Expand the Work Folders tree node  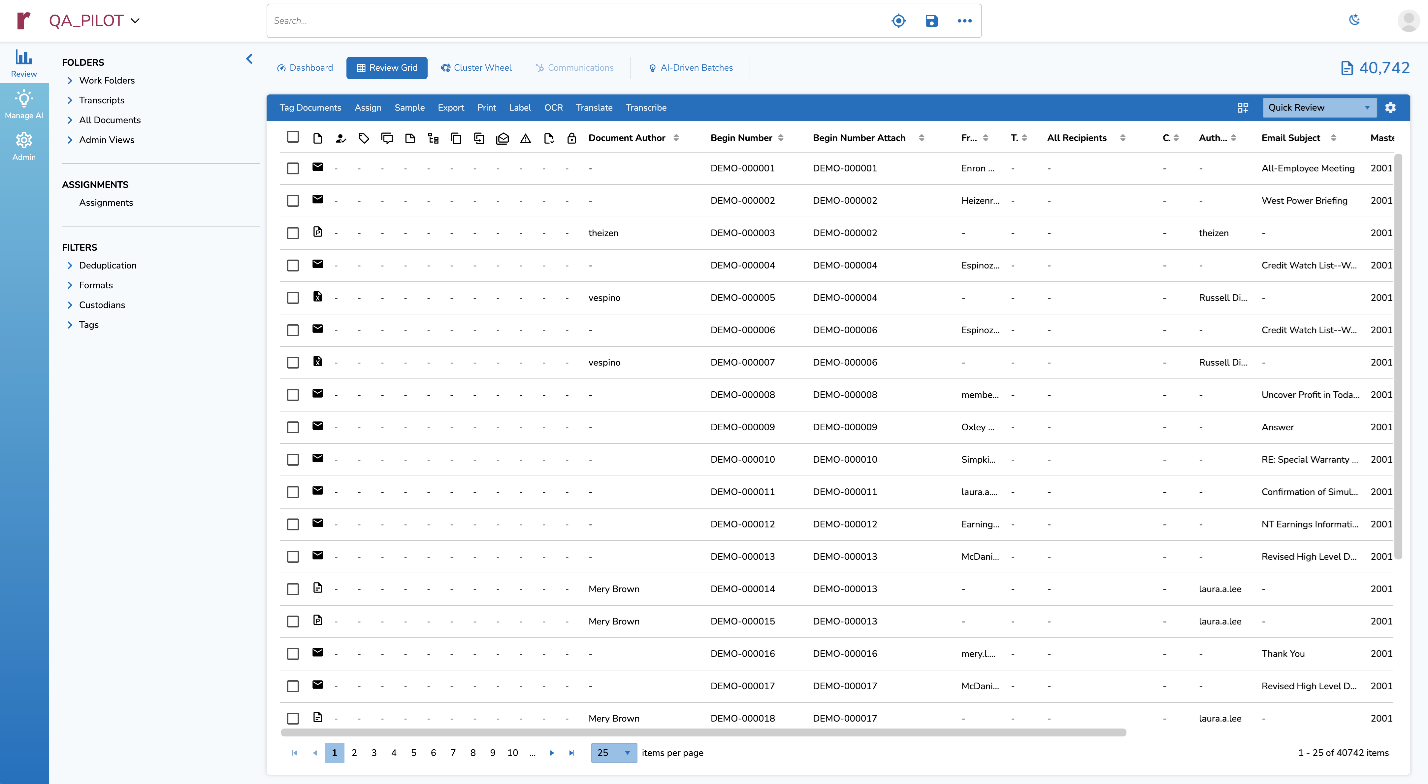pyautogui.click(x=70, y=80)
